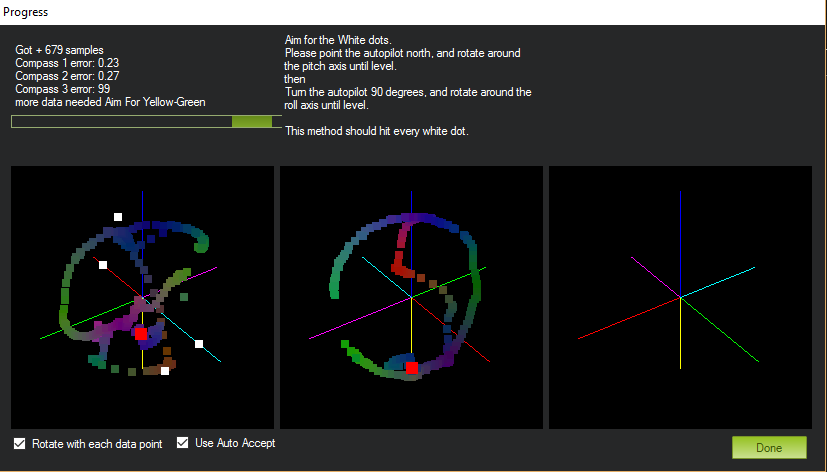Click the 'more data needed Aim For Yellow-Green' message
The image size is (827, 472).
click(110, 102)
